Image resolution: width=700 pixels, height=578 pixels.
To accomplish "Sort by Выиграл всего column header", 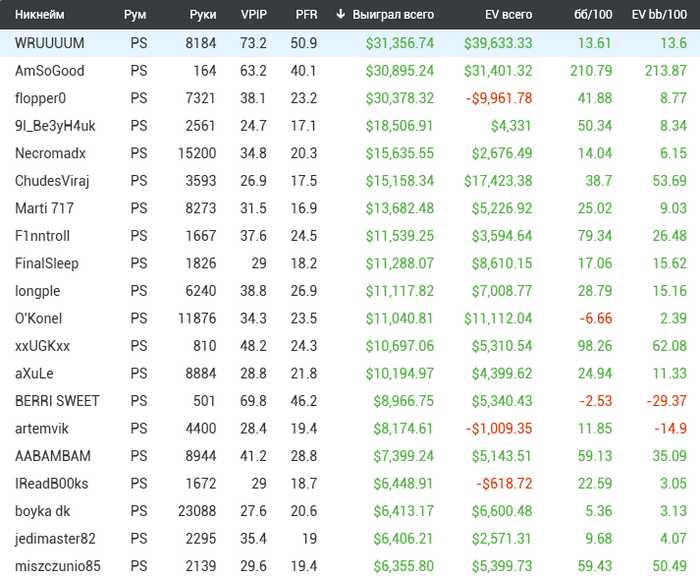I will tap(393, 15).
